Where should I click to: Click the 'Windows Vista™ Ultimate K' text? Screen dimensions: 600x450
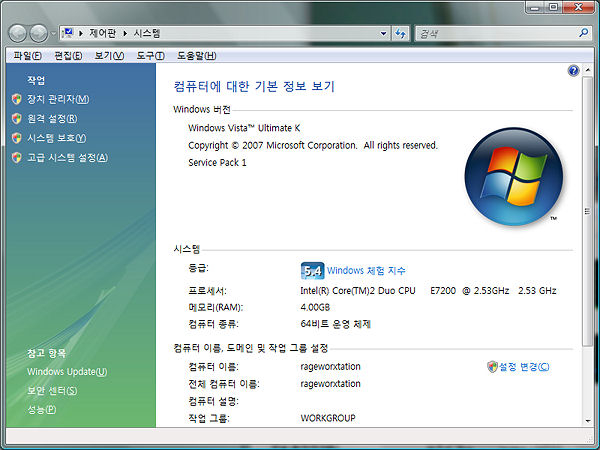click(x=244, y=128)
